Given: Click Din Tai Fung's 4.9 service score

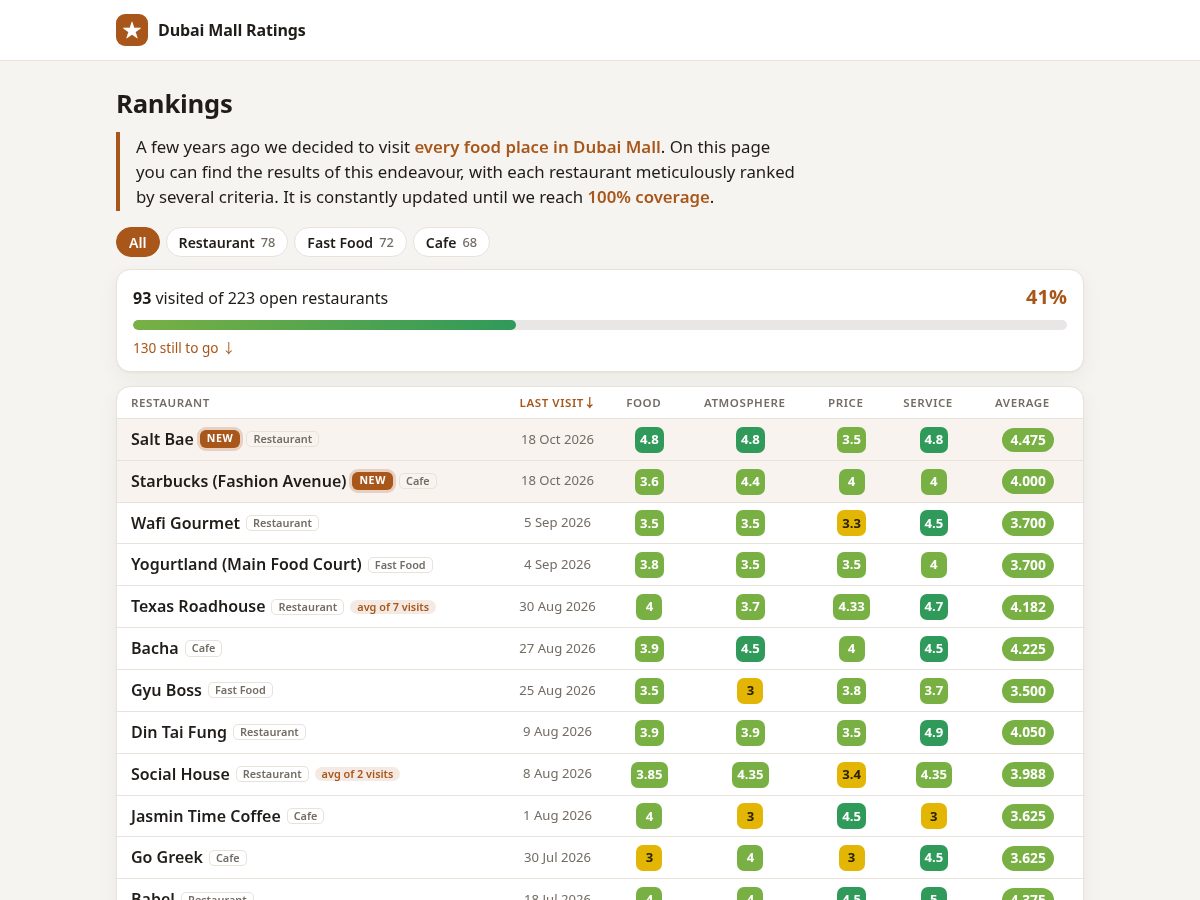Looking at the screenshot, I should [x=934, y=732].
